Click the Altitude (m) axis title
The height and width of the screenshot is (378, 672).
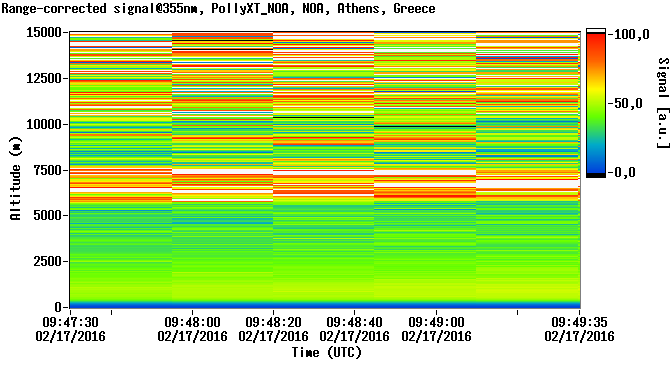pos(15,178)
